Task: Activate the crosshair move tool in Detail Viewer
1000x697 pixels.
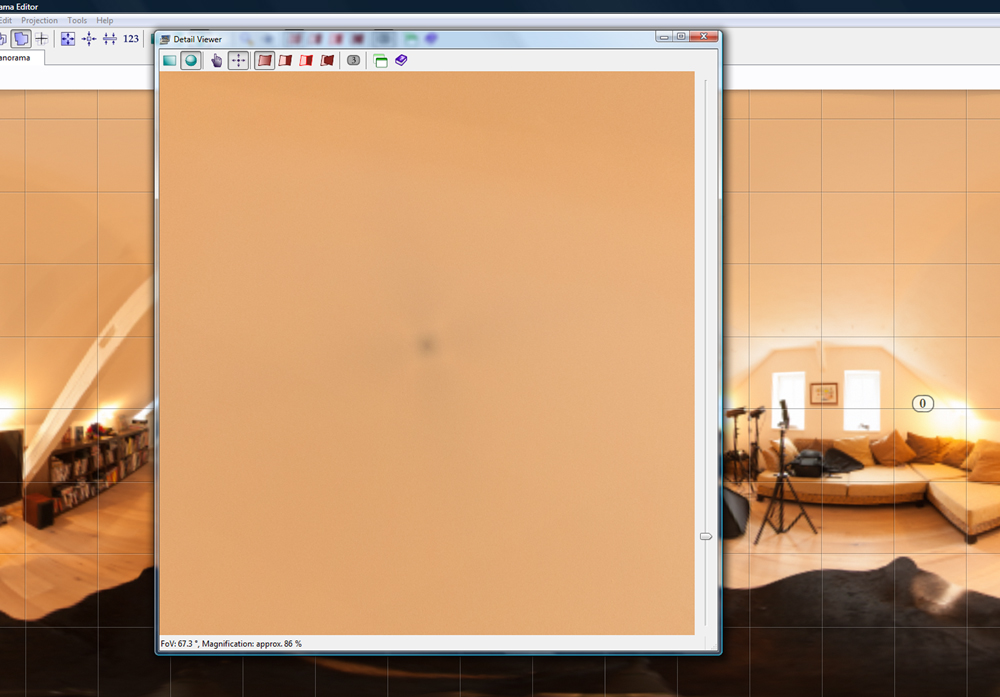Action: click(238, 61)
